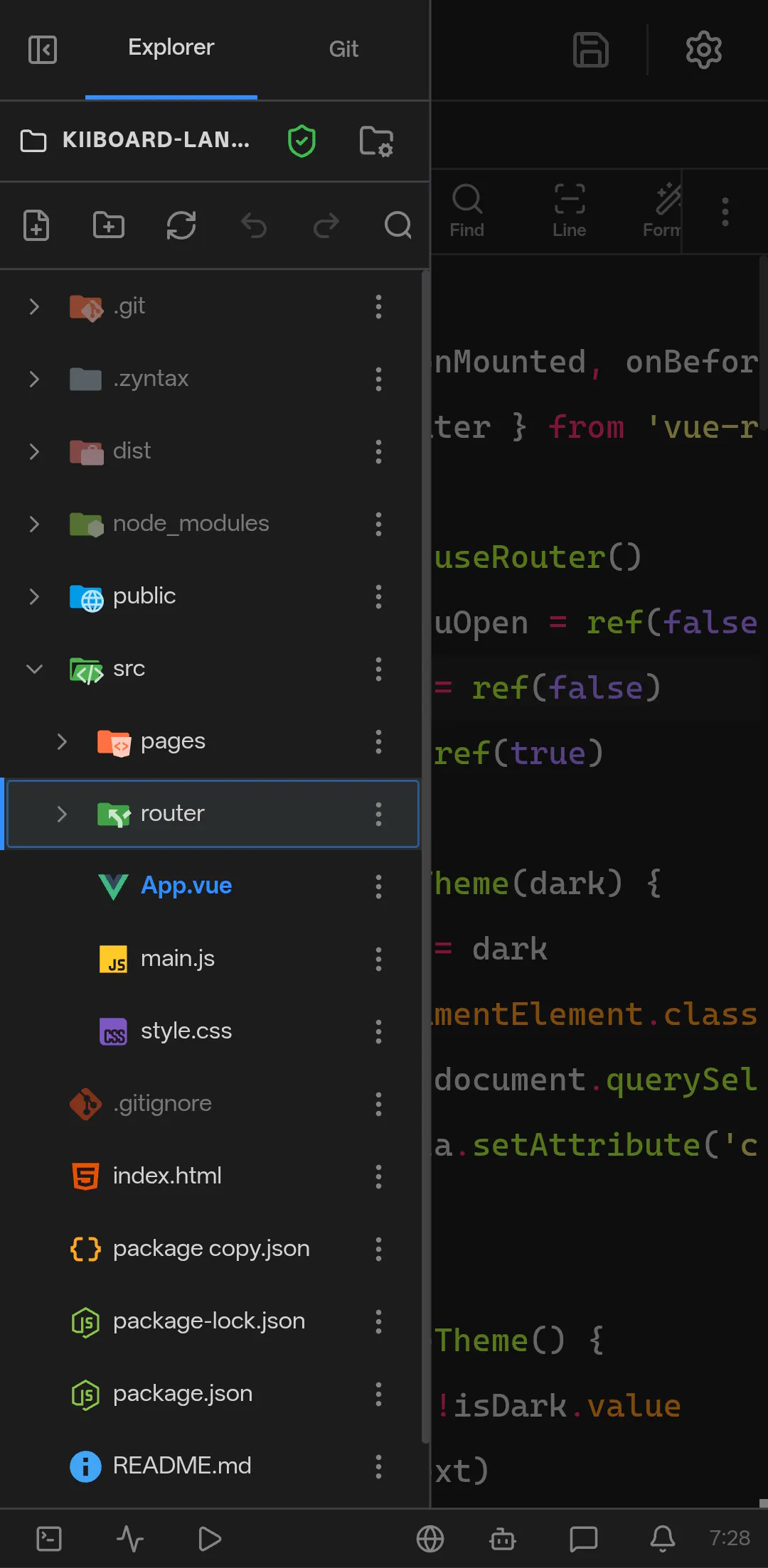Open the chat message icon

point(584,1539)
